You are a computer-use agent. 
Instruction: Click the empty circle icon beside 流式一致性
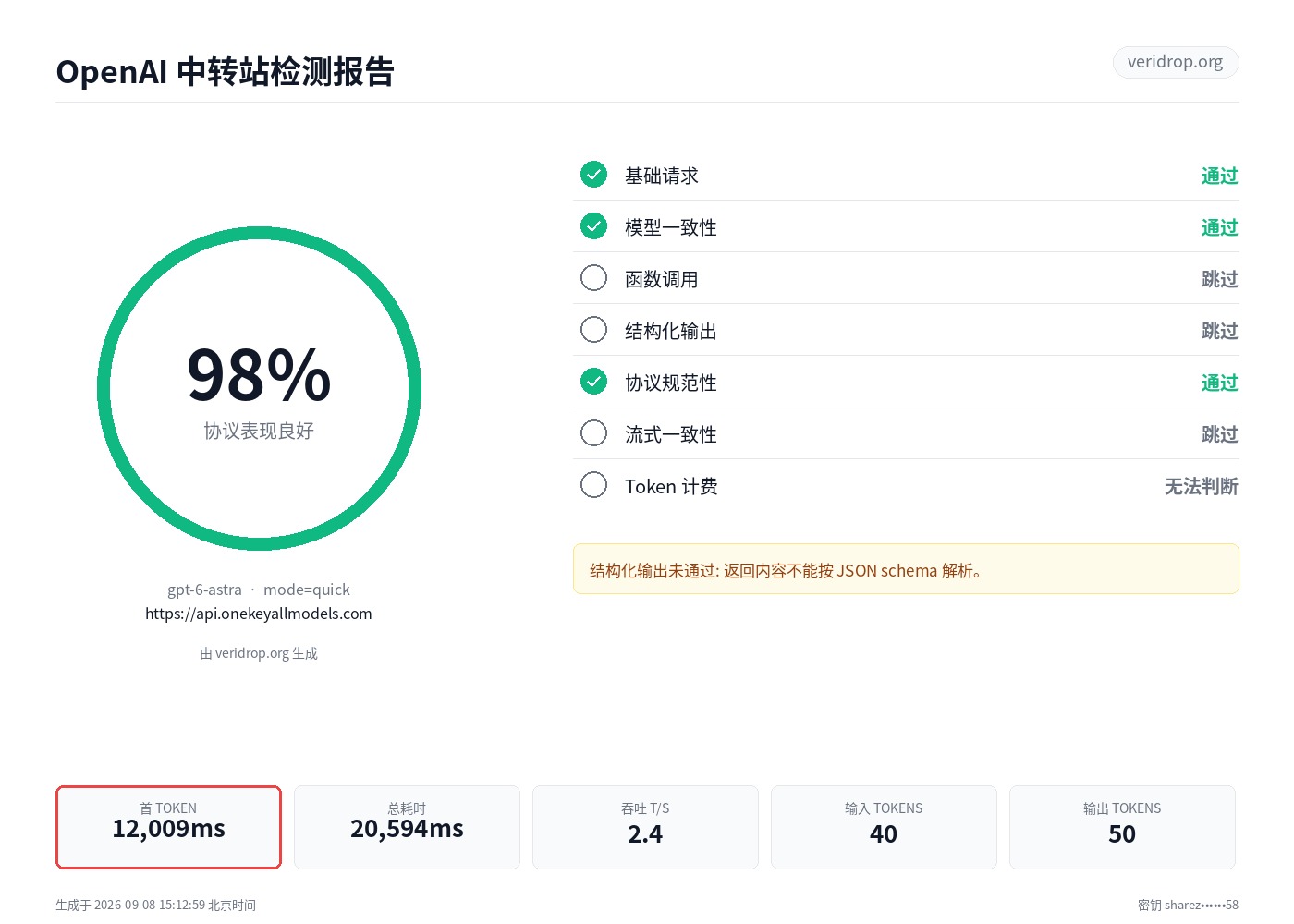point(593,432)
